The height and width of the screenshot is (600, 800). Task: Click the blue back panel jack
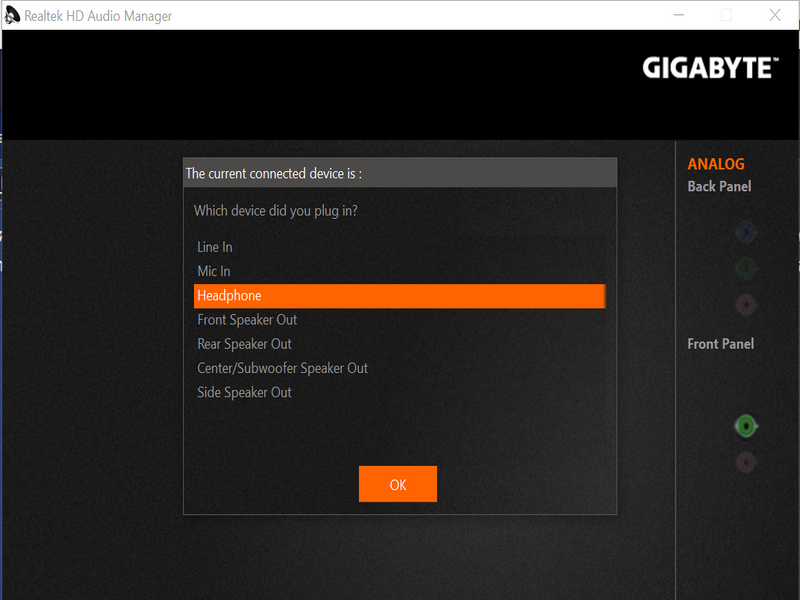coord(746,233)
